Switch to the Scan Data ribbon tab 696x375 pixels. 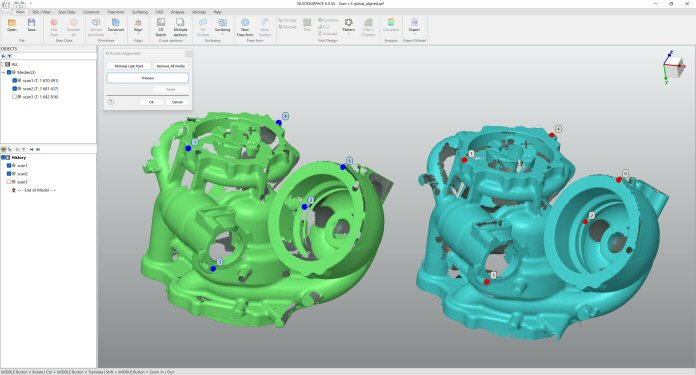coord(67,12)
